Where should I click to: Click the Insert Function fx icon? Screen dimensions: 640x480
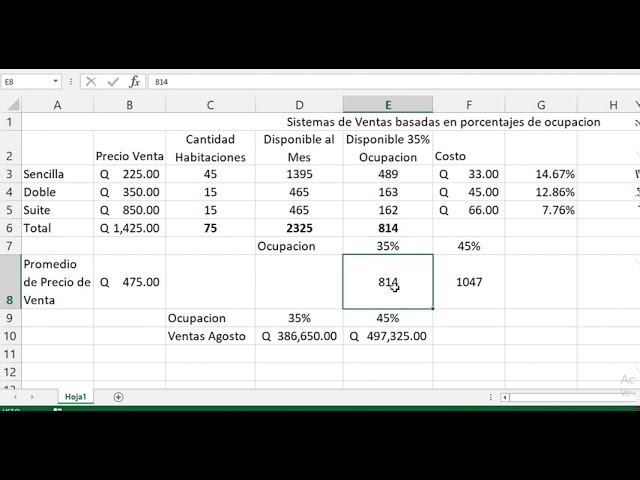click(x=134, y=81)
